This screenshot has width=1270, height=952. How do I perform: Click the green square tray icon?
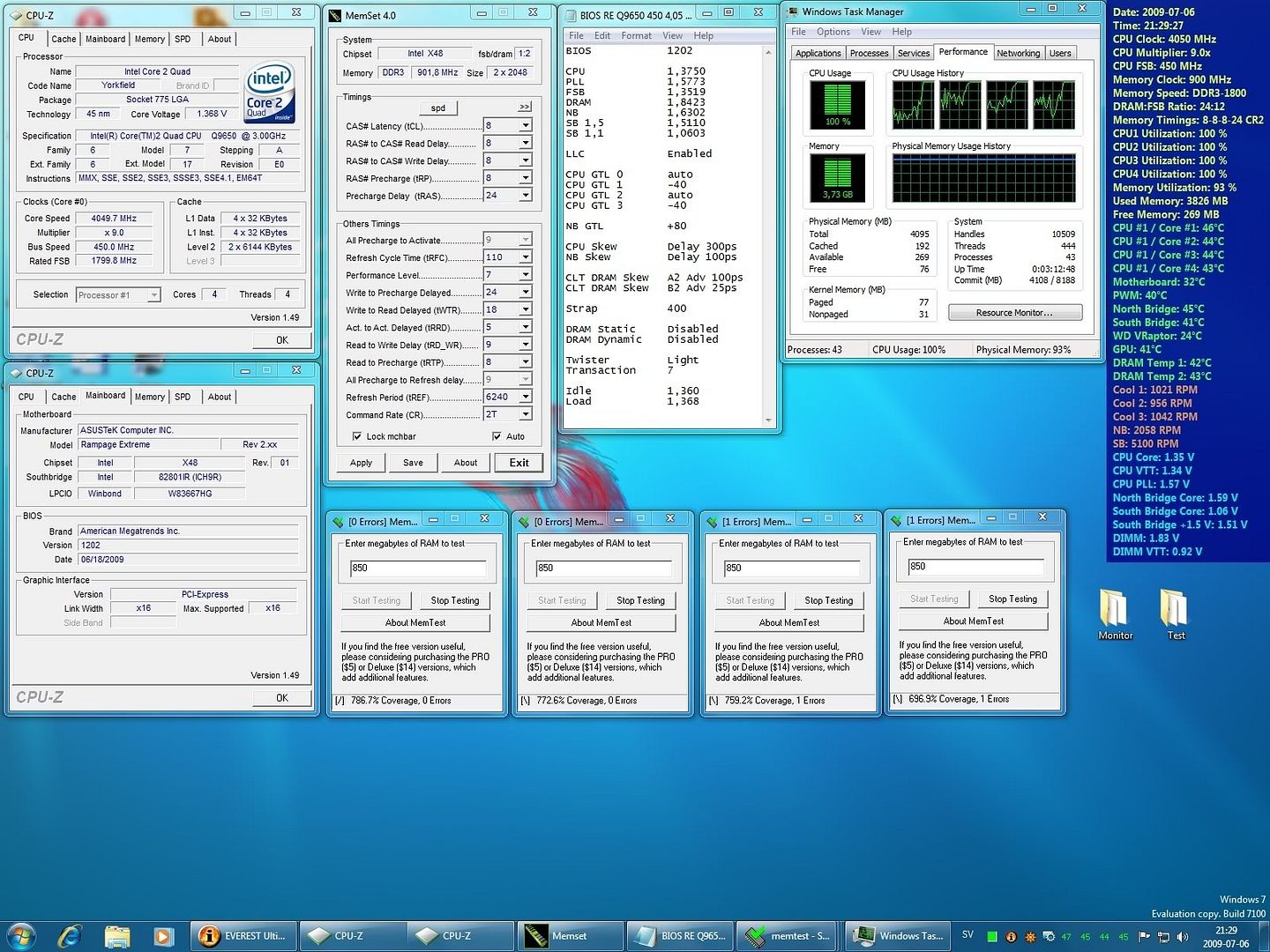992,936
